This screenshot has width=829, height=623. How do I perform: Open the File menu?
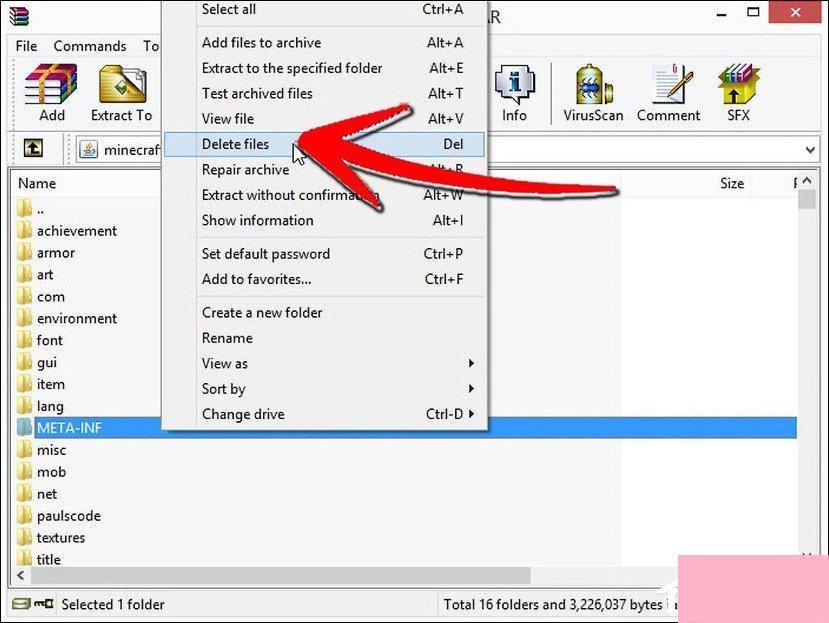point(26,46)
